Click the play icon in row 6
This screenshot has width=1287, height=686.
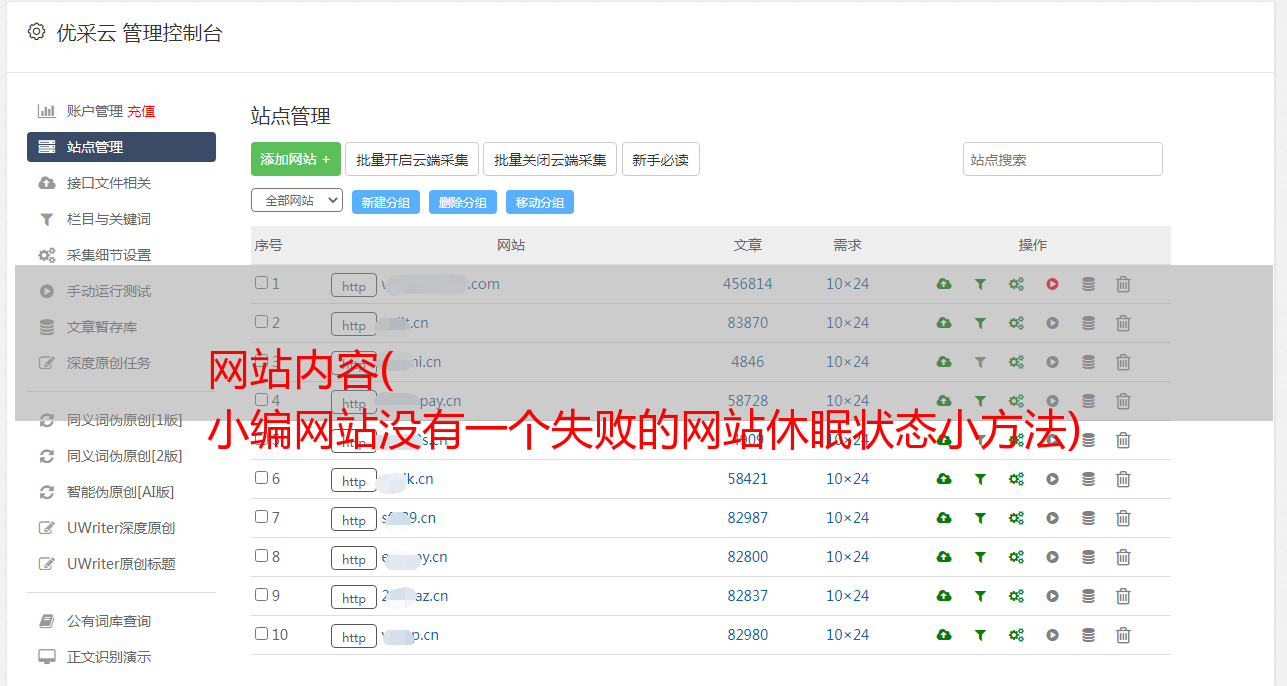point(1052,479)
